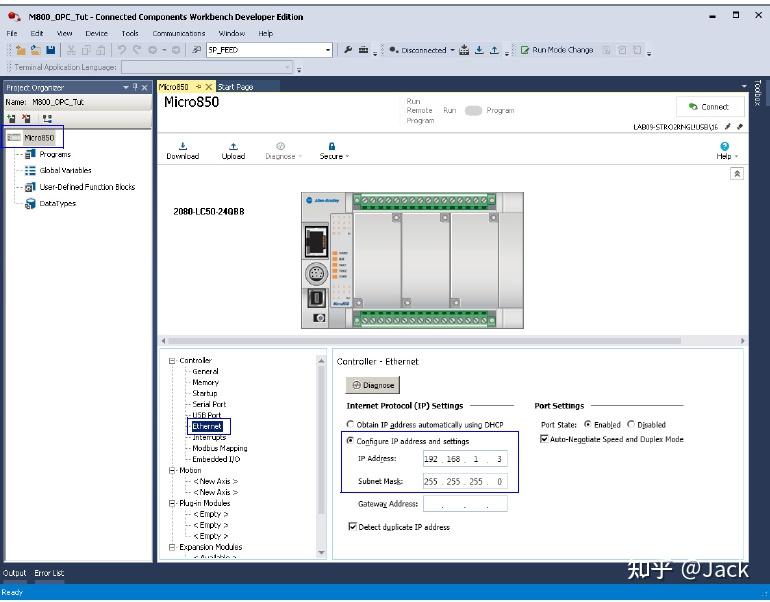The height and width of the screenshot is (602, 770).
Task: Click the Run Mode Change icon
Action: coord(525,50)
